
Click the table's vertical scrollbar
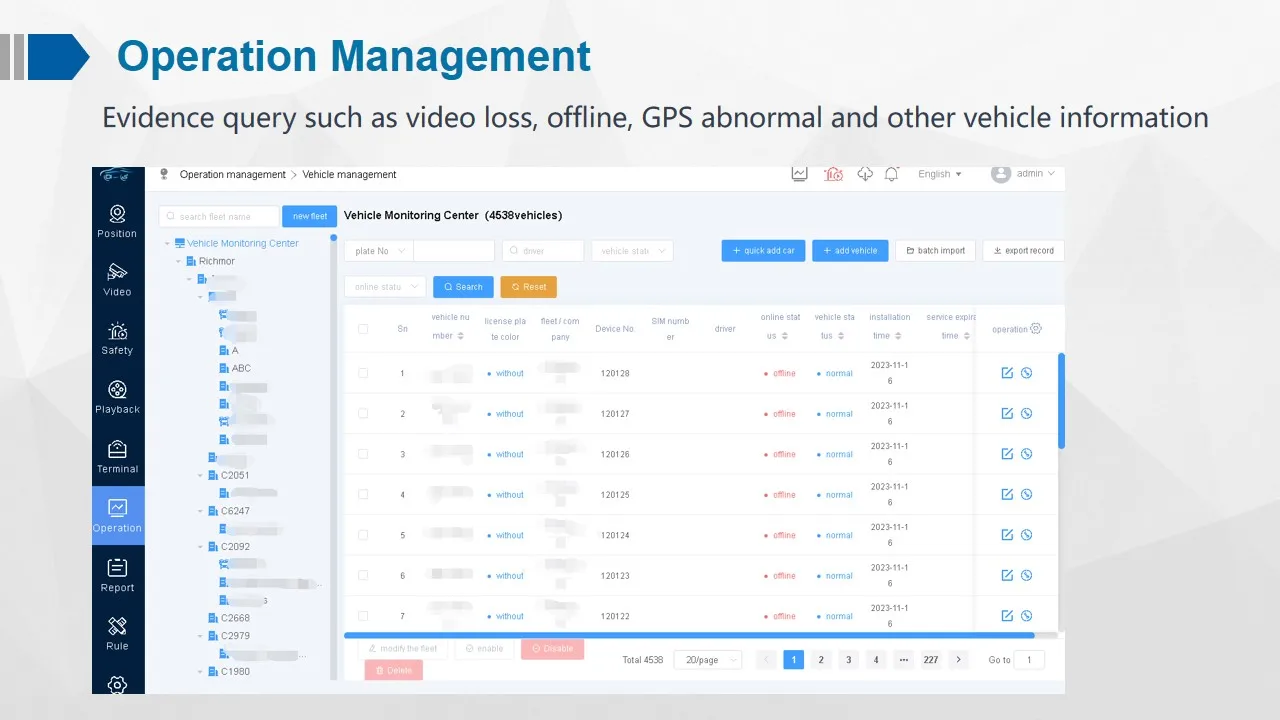1061,401
